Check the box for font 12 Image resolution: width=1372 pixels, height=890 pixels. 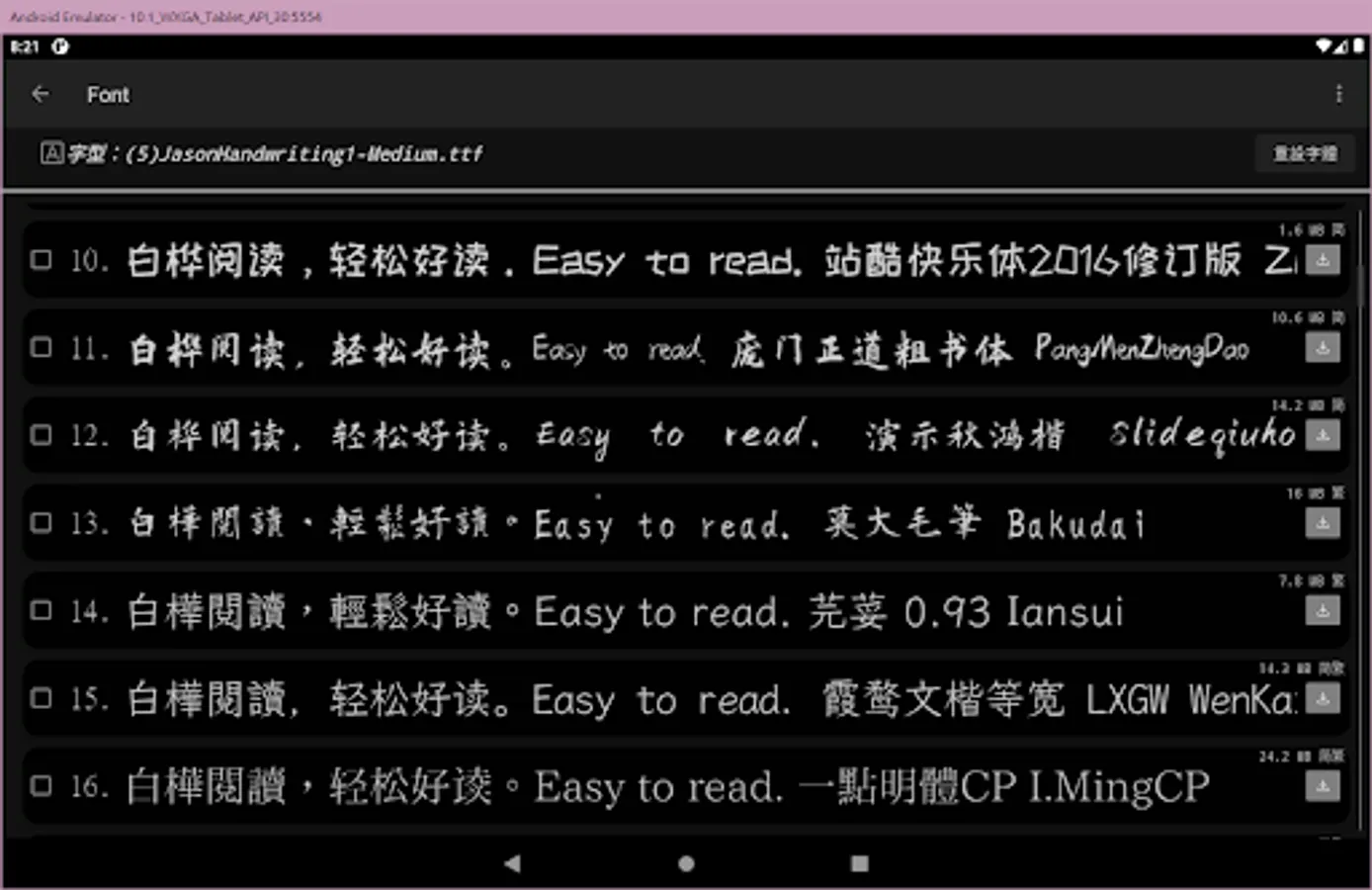tap(42, 435)
